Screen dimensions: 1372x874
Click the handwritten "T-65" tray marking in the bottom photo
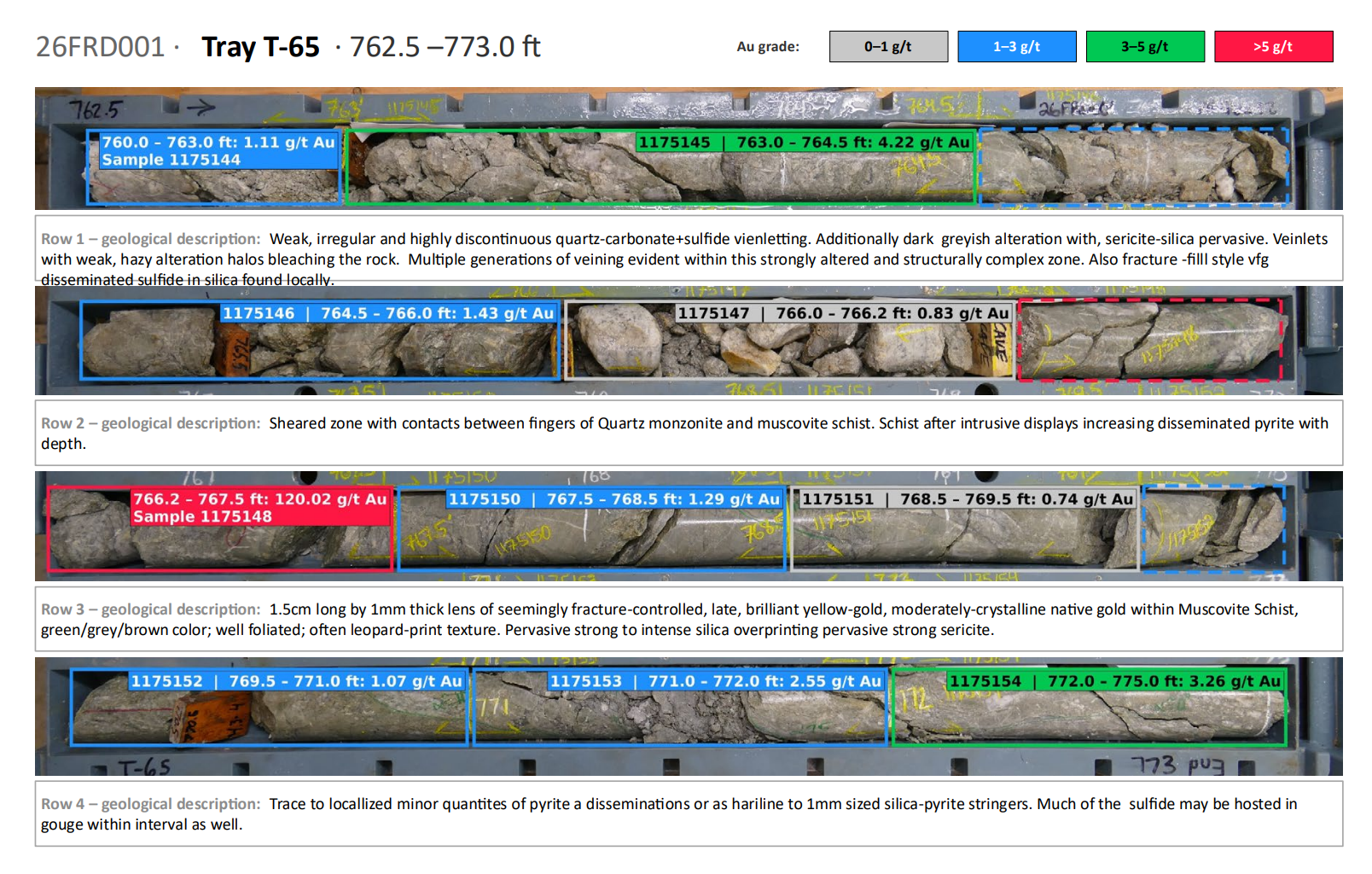click(144, 767)
